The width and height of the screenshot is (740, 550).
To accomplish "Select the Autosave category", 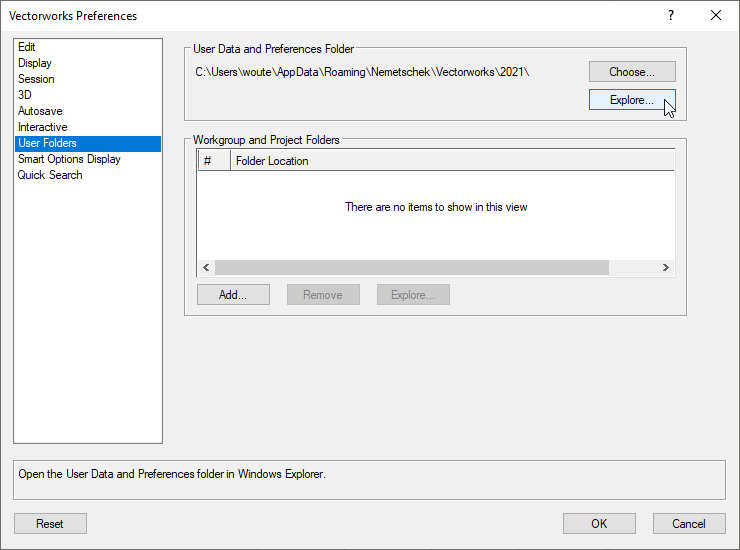I will coord(88,111).
